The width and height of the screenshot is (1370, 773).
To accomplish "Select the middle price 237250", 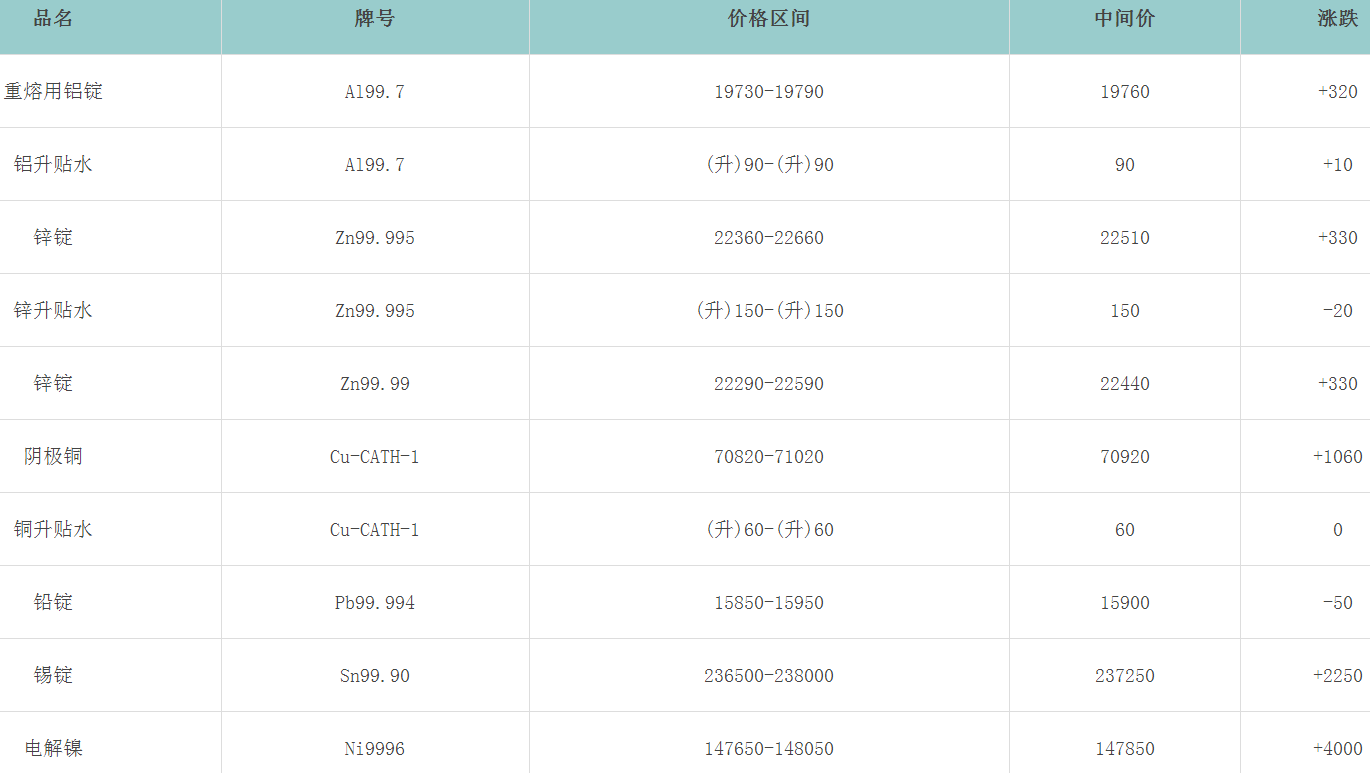I will 1125,676.
